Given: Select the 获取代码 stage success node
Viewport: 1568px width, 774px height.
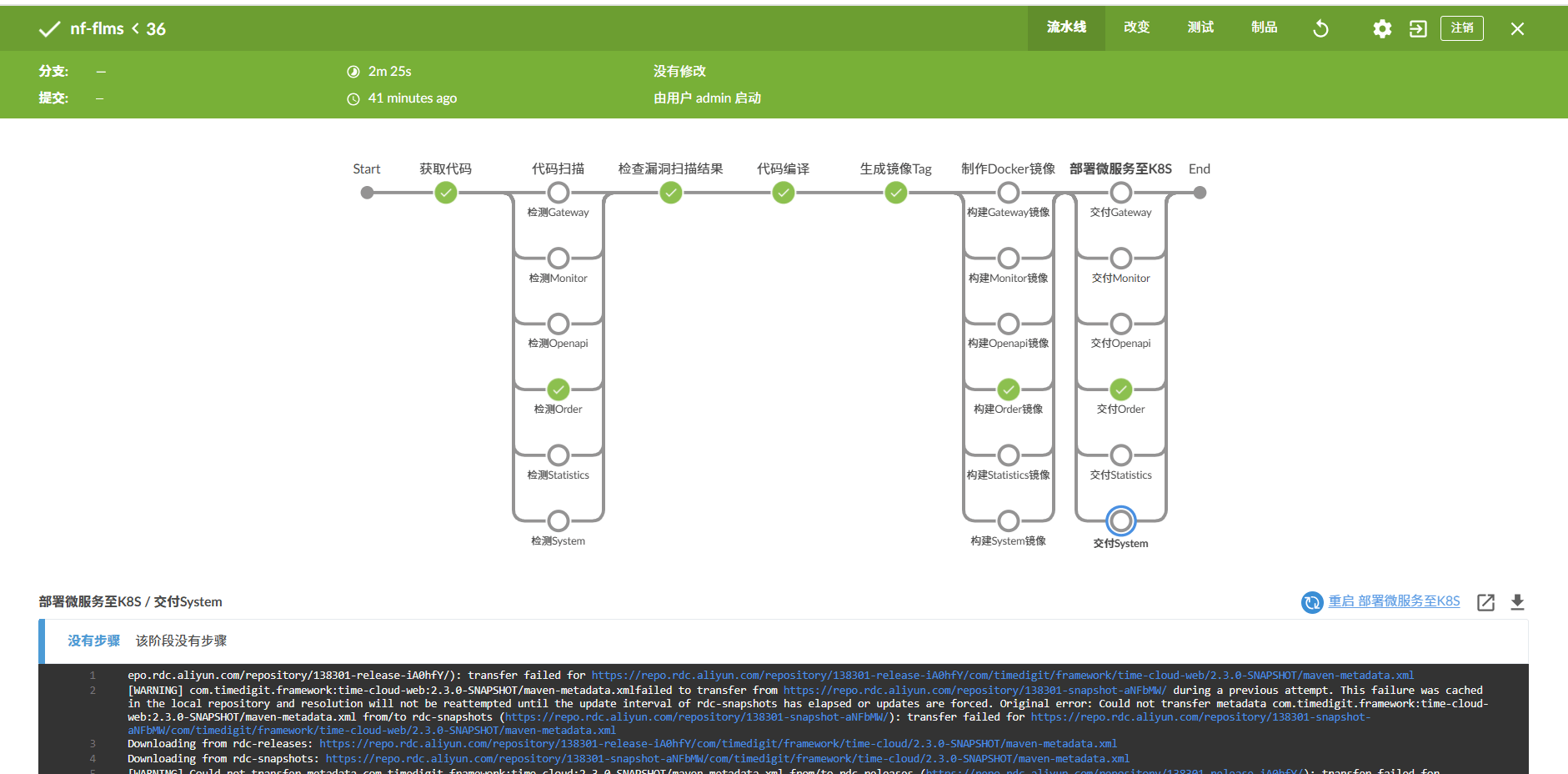Looking at the screenshot, I should [446, 193].
